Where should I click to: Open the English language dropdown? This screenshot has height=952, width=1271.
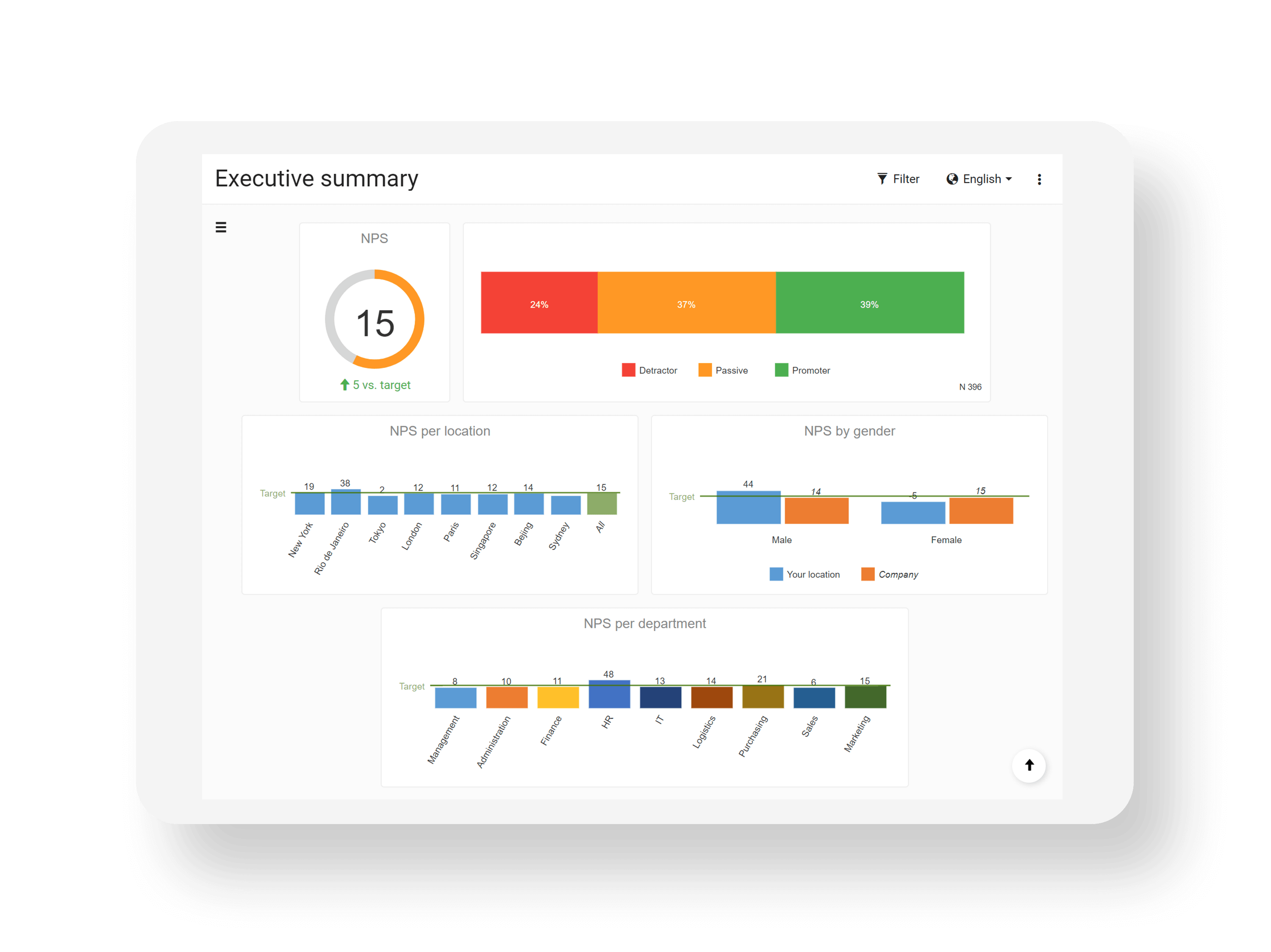[x=980, y=179]
